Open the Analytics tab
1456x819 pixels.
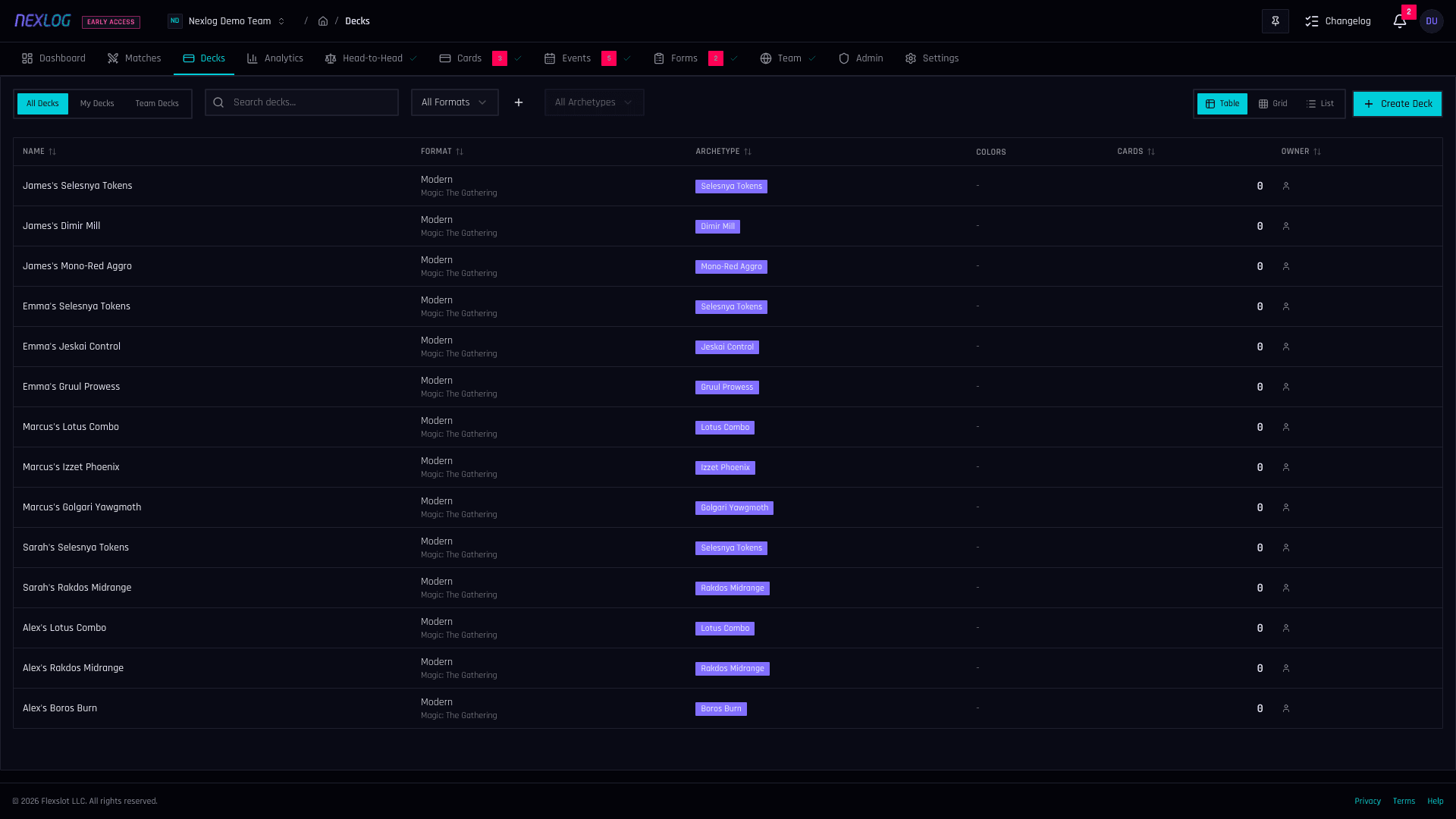[x=275, y=58]
